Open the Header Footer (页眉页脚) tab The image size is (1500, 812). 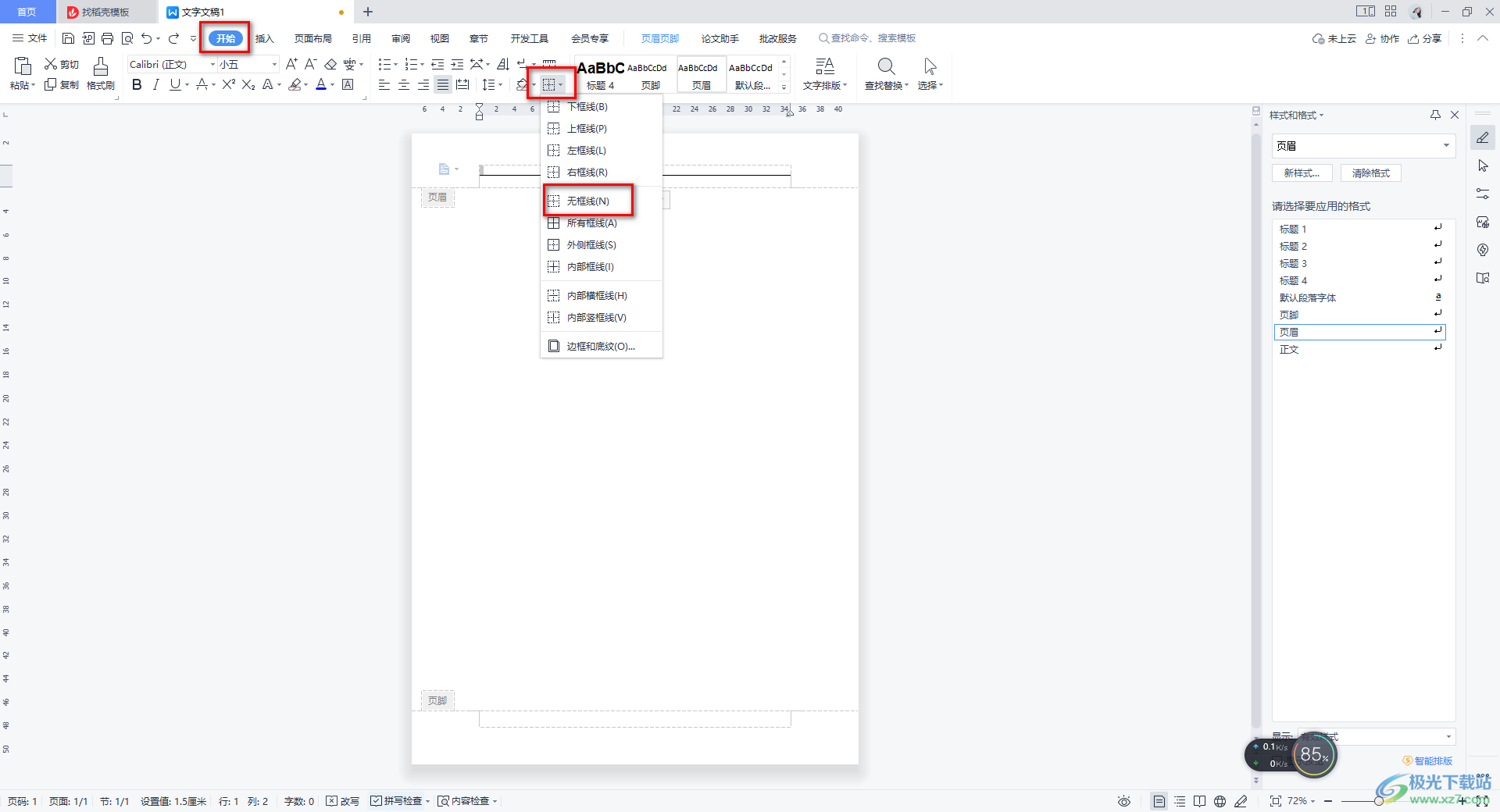coord(659,38)
